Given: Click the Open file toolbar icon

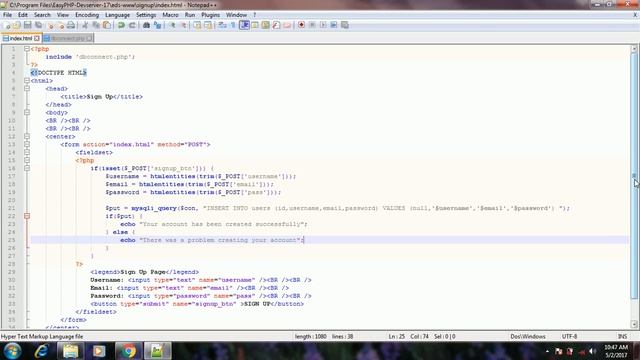Looking at the screenshot, I should click(x=17, y=25).
